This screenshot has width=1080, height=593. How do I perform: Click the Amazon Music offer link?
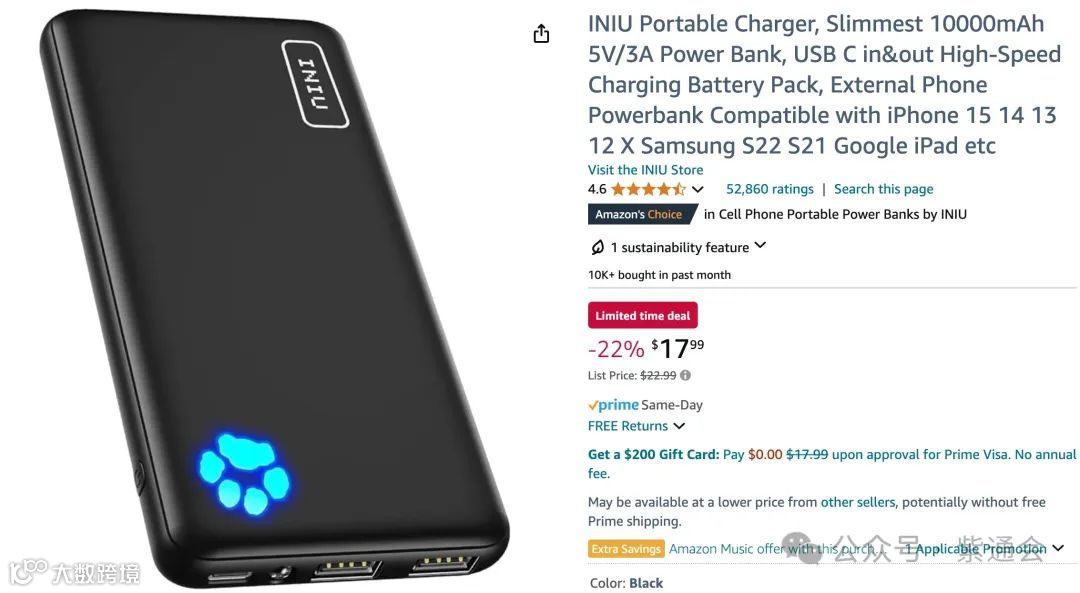coord(772,549)
